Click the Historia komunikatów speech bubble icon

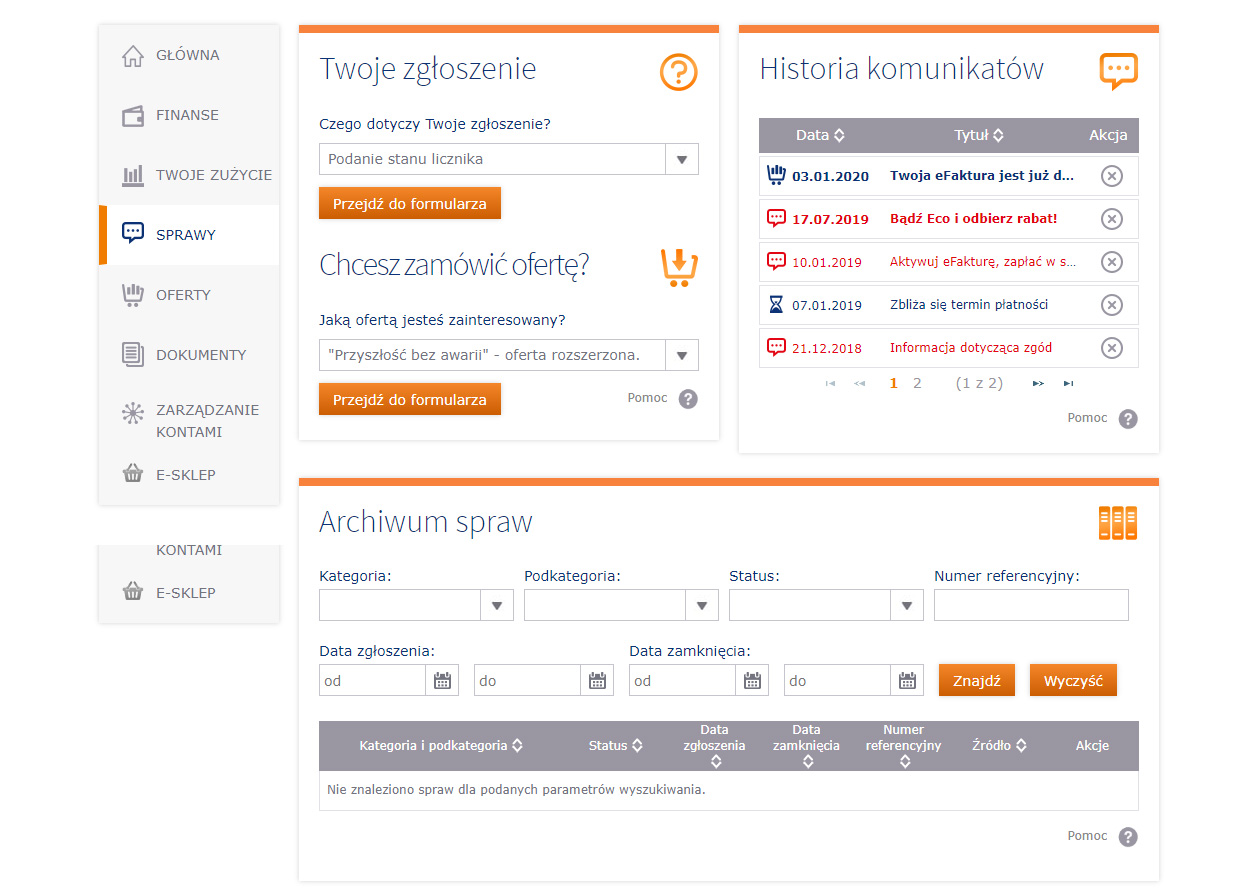1118,70
